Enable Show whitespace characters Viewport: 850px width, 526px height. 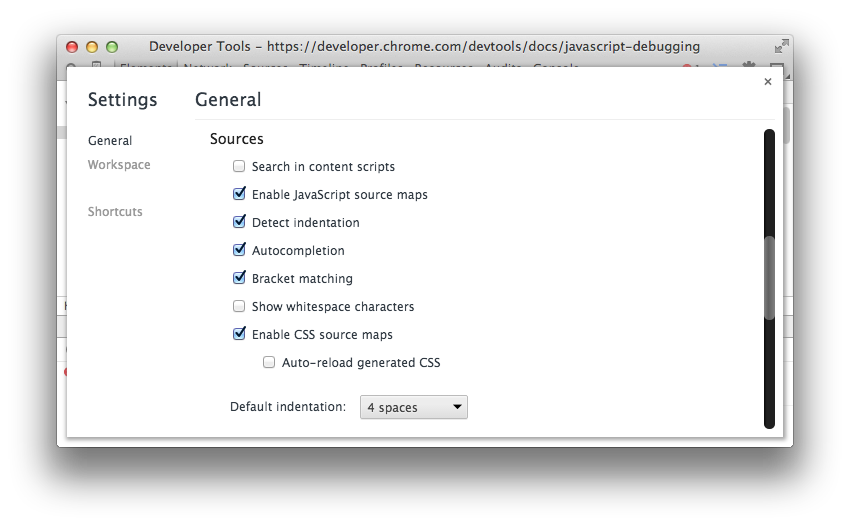(x=239, y=307)
